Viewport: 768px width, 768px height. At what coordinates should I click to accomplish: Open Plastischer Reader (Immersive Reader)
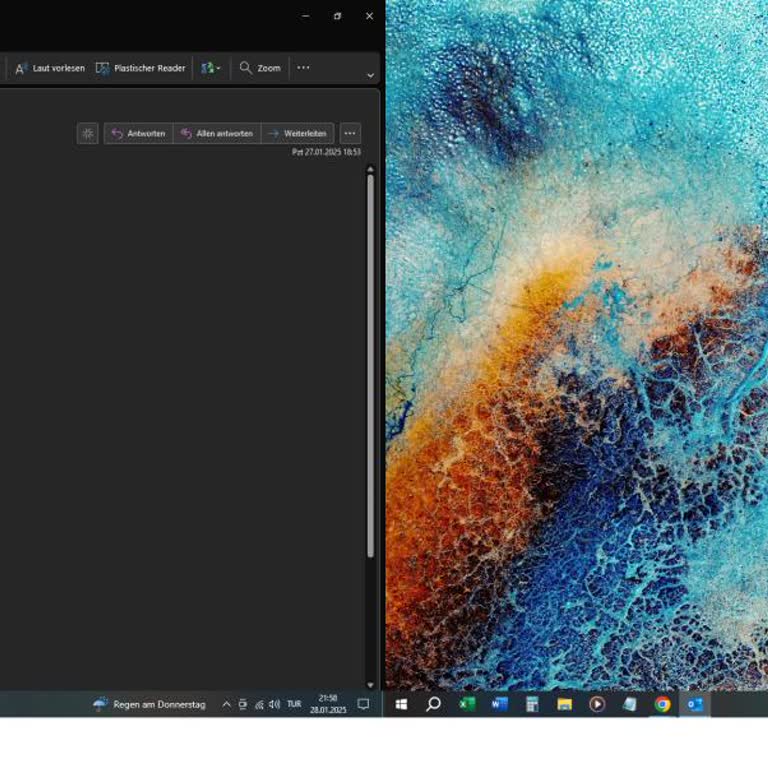click(141, 69)
